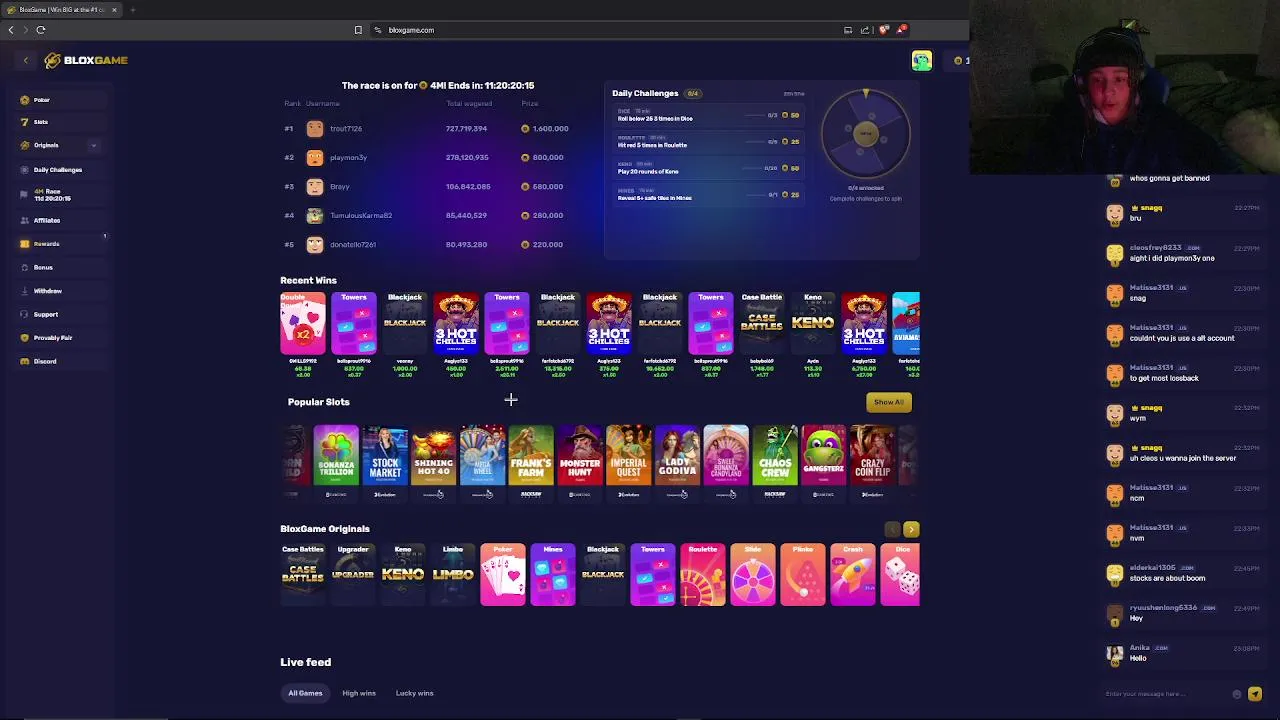This screenshot has height=720, width=1280.
Task: Open the green user avatar
Action: tap(921, 61)
